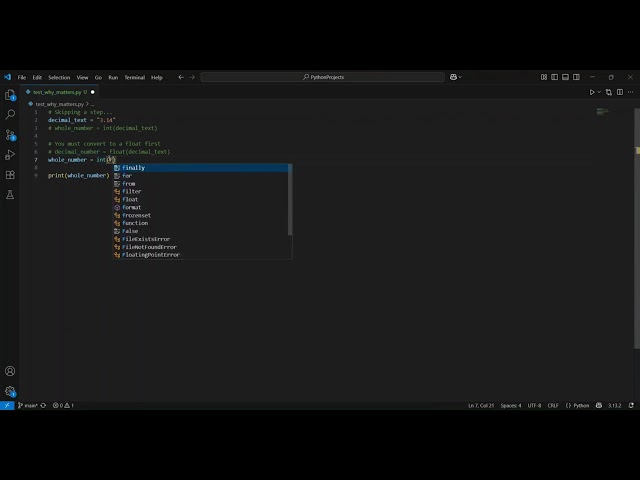Choose 'for' from the suggestion list

(201, 176)
